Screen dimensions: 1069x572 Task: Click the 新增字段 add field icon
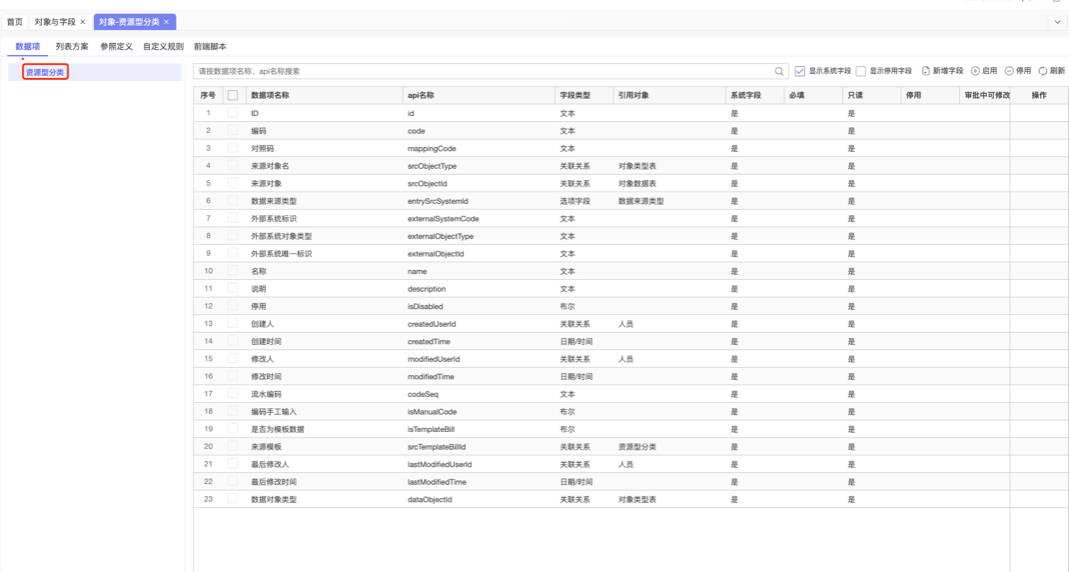(926, 71)
